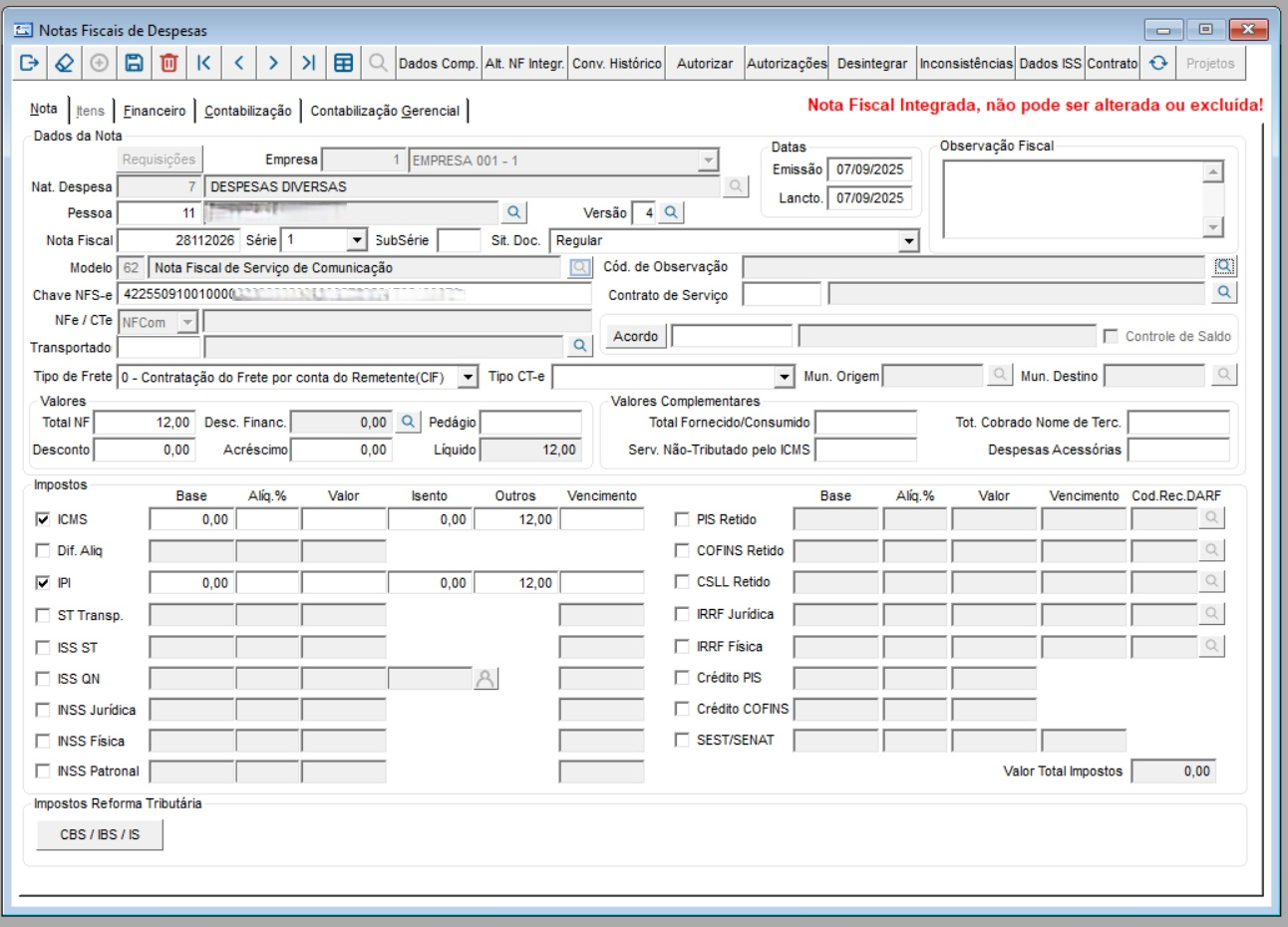Click the eraser clear icon
1288x927 pixels.
click(x=64, y=63)
